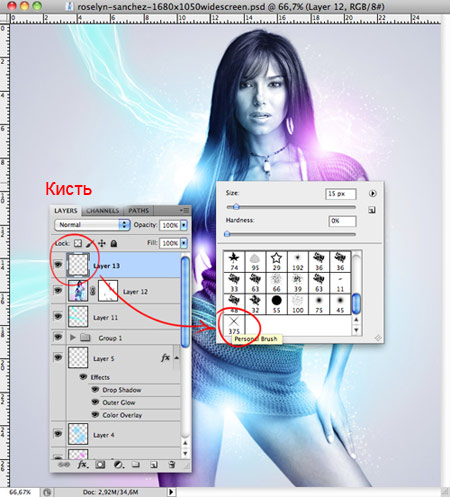The width and height of the screenshot is (450, 497).
Task: Select the brush preset sized 32
Action: [x=255, y=304]
